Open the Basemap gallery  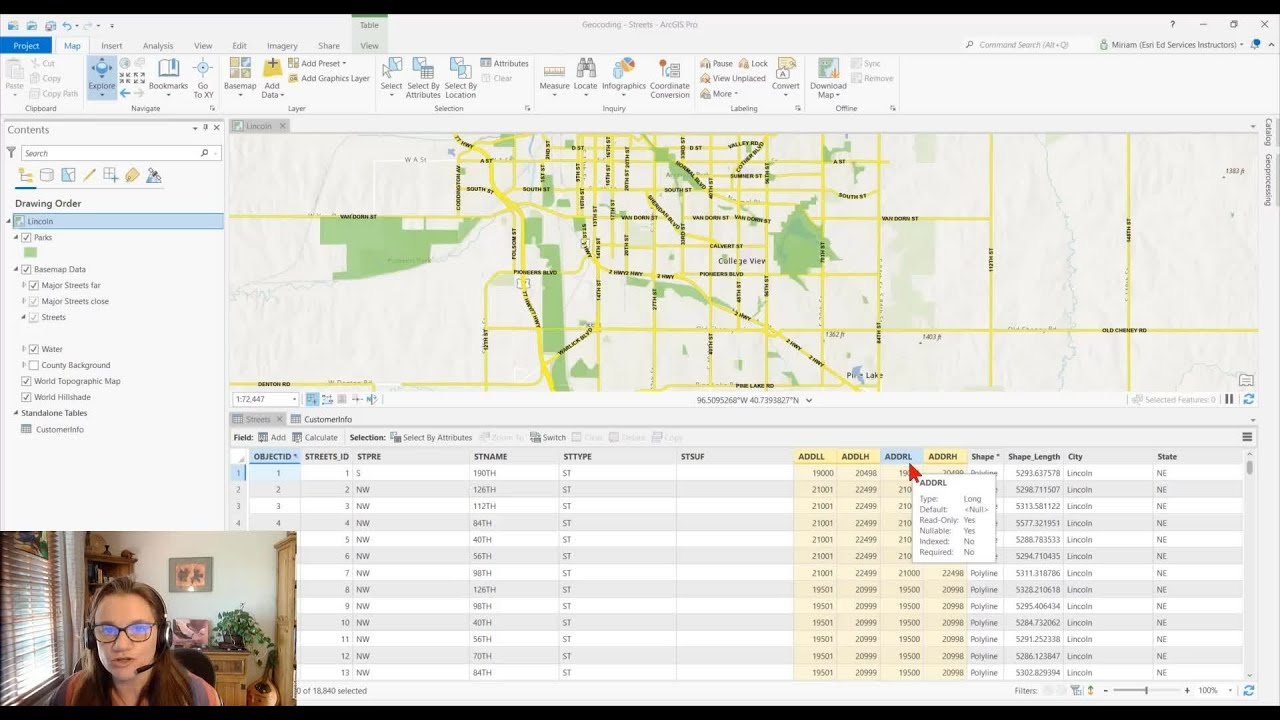tap(240, 76)
